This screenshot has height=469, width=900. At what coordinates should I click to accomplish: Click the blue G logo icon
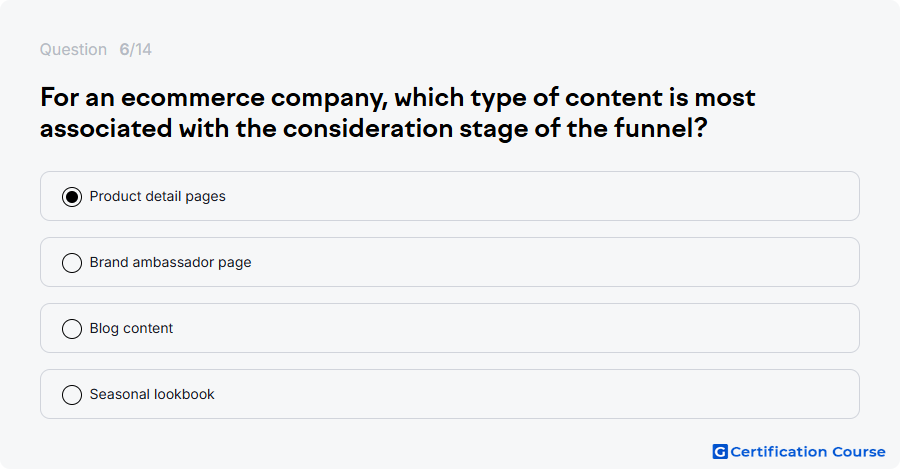720,452
